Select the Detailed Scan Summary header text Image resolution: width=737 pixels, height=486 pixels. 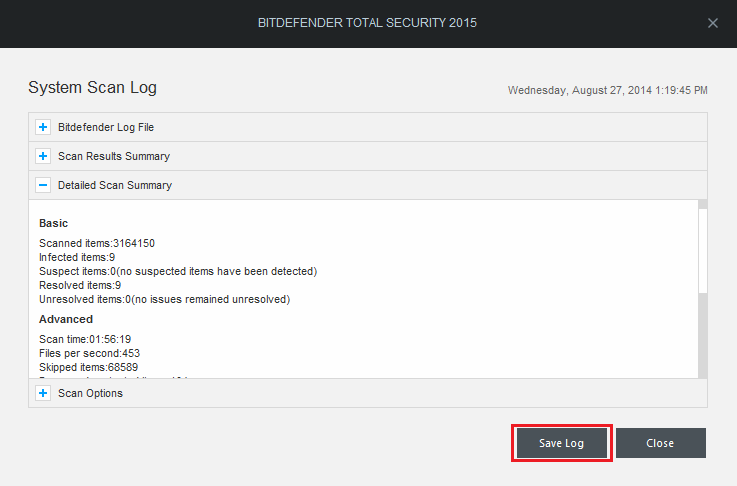click(x=115, y=186)
